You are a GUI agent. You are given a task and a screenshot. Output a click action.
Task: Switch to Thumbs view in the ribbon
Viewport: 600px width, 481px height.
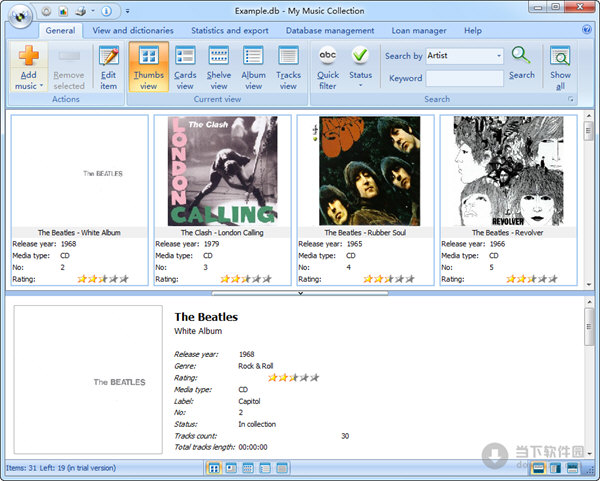pyautogui.click(x=148, y=67)
